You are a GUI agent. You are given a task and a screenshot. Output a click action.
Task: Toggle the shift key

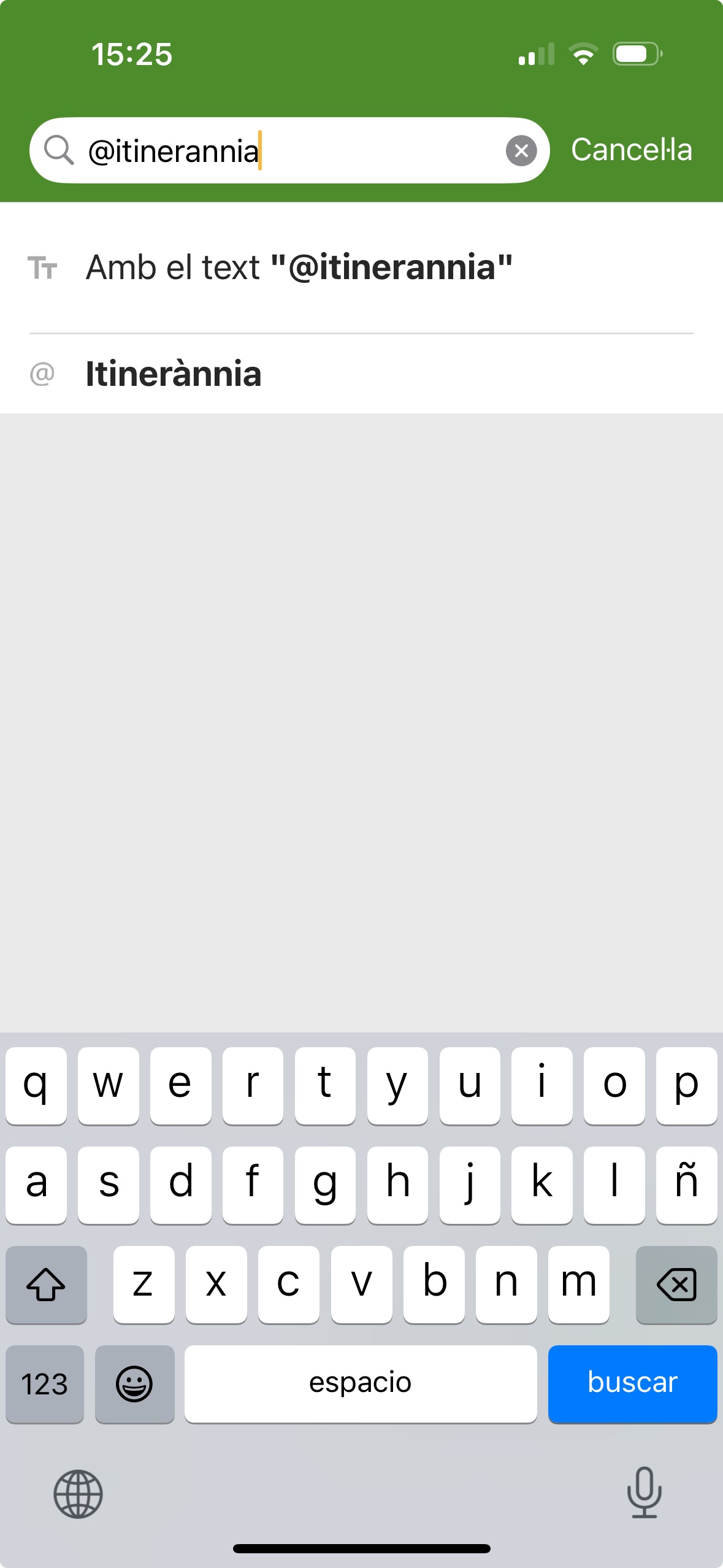pos(46,1285)
